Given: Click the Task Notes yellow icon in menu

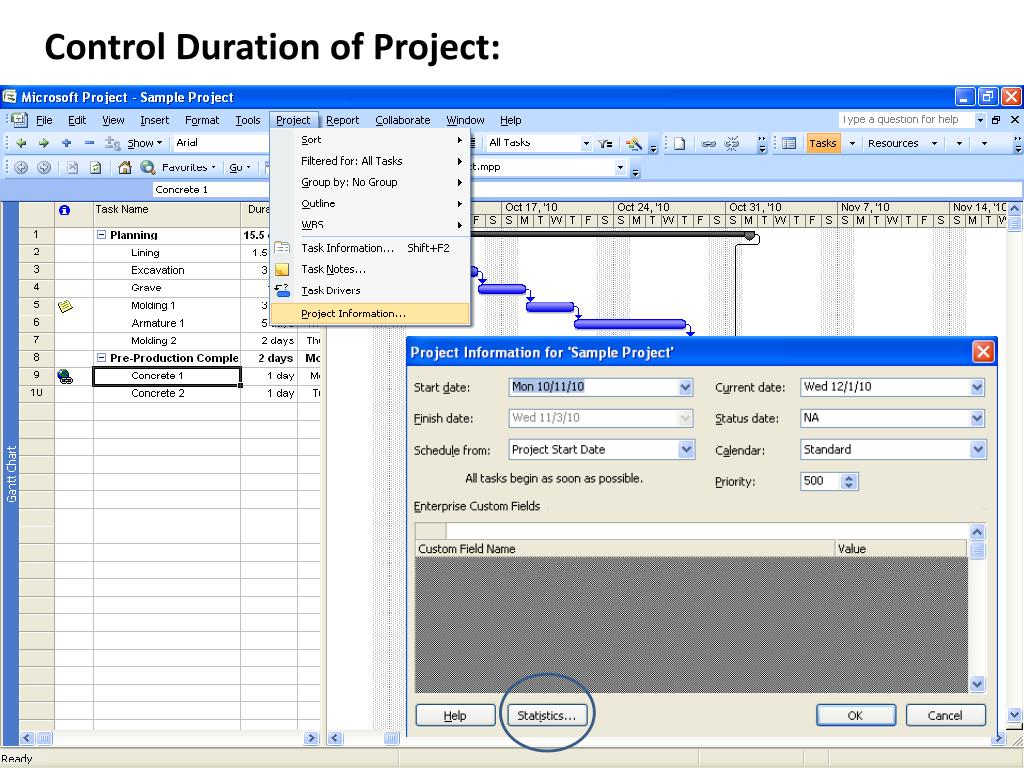Looking at the screenshot, I should click(282, 270).
